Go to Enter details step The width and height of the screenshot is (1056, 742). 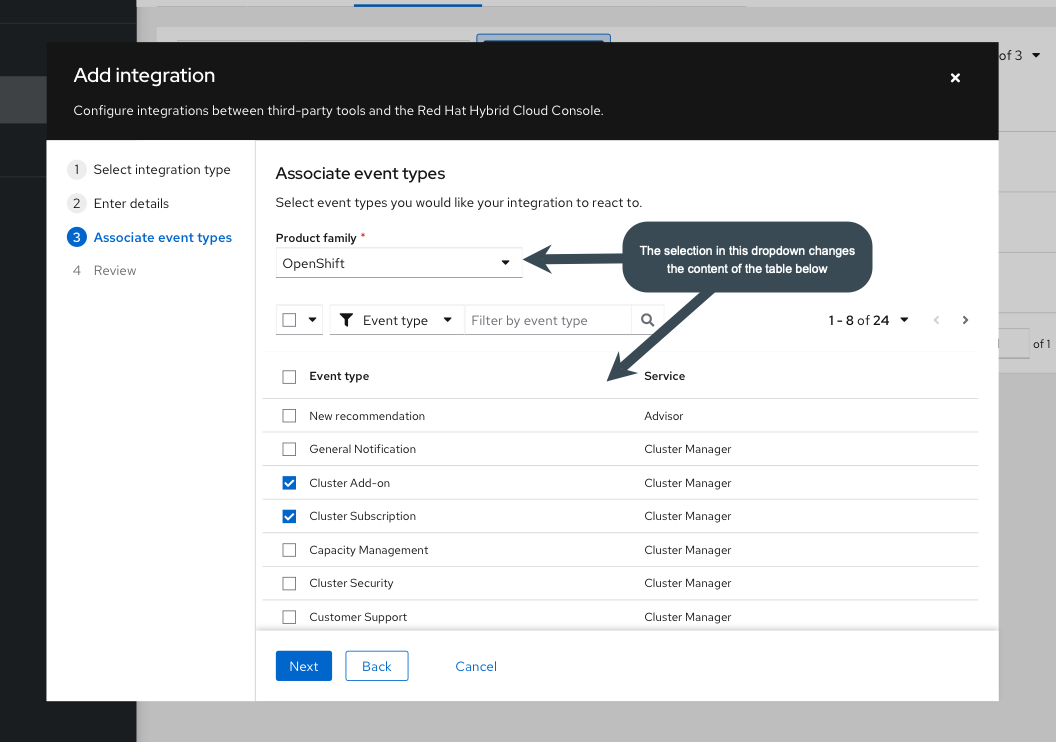(131, 204)
